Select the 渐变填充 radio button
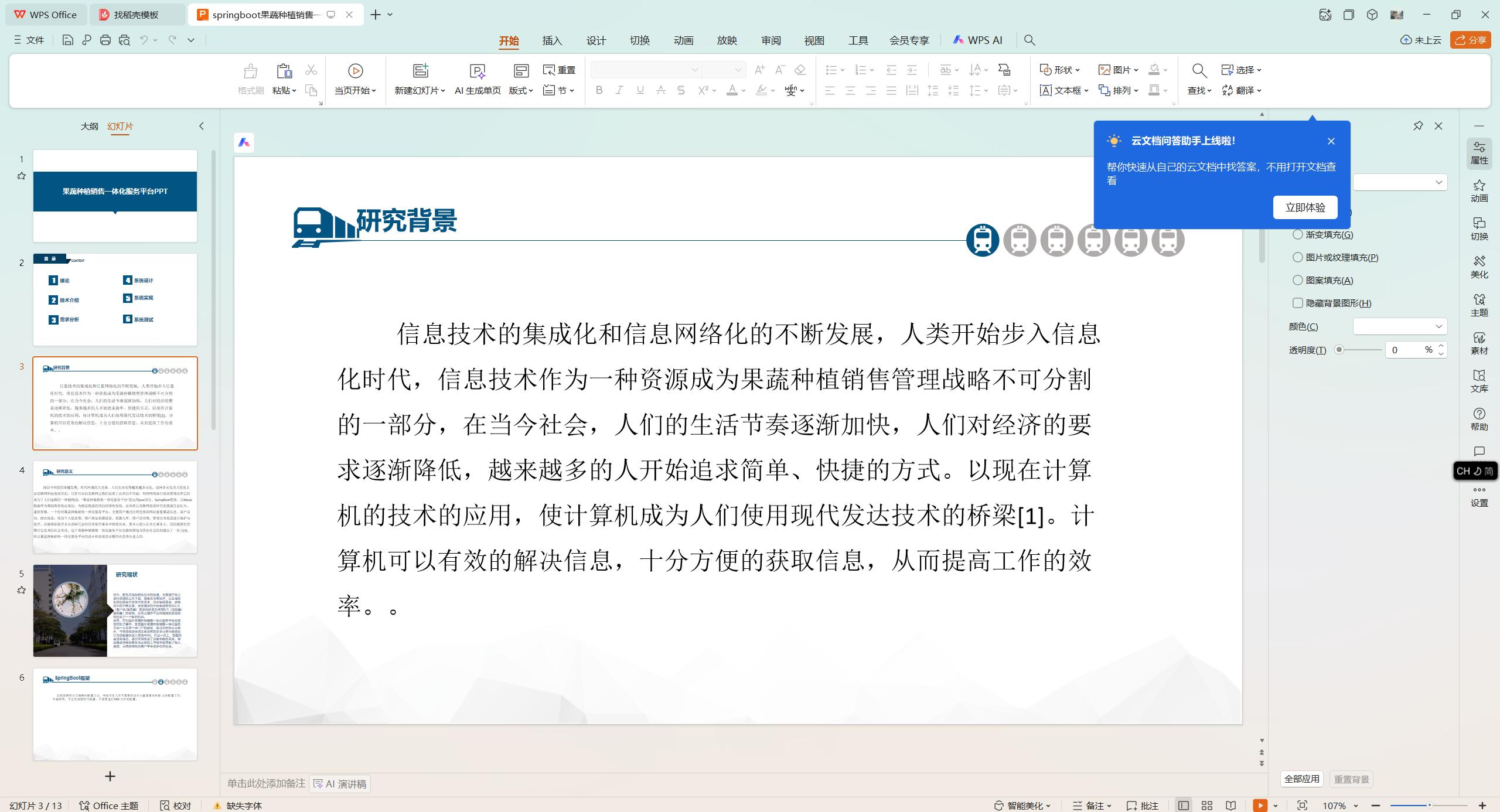 point(1298,234)
